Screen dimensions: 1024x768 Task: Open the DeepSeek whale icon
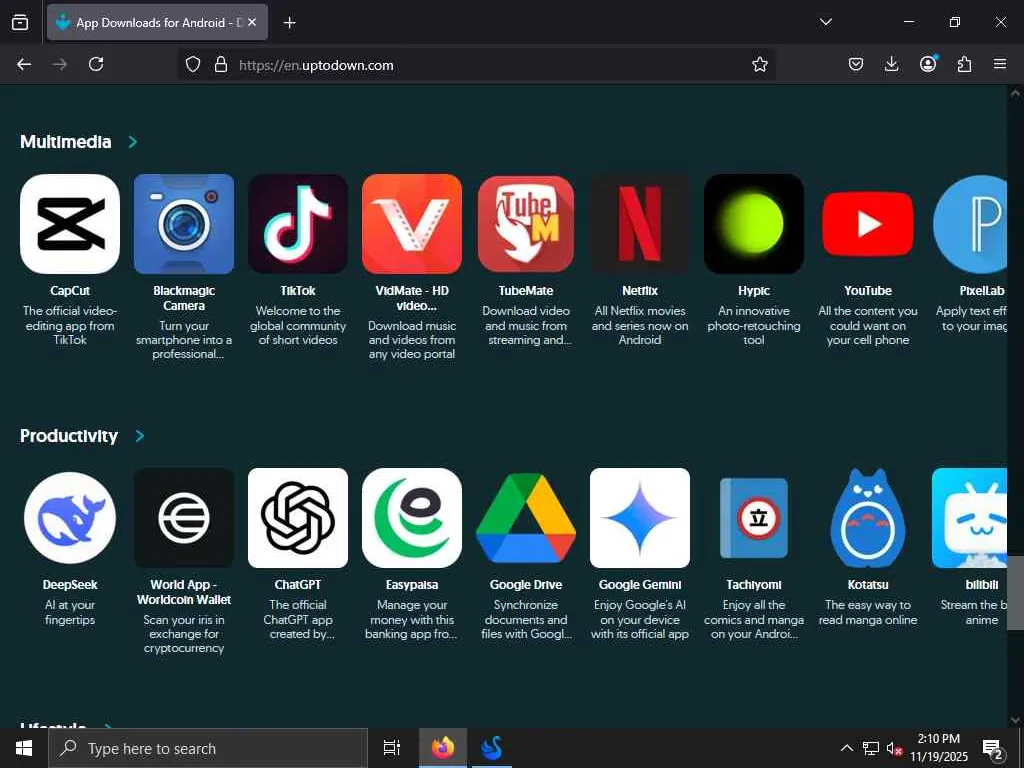pos(70,518)
